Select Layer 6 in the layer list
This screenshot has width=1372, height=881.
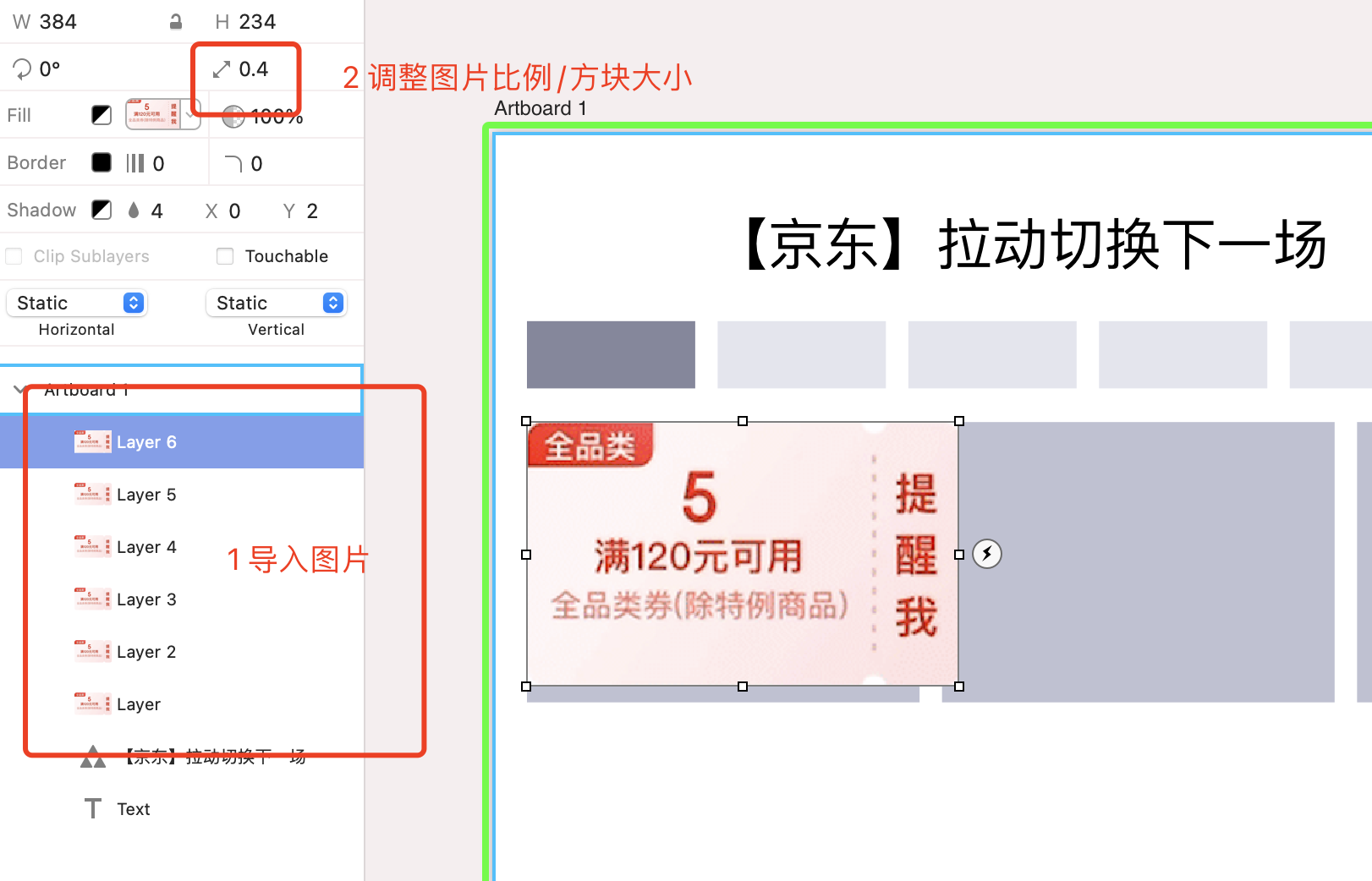click(182, 442)
